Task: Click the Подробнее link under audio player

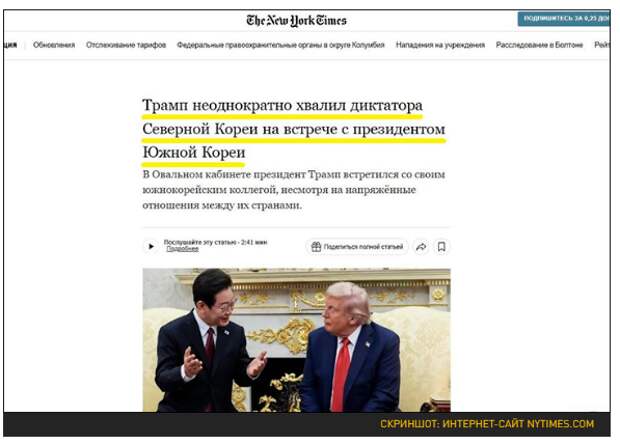Action: [182, 249]
